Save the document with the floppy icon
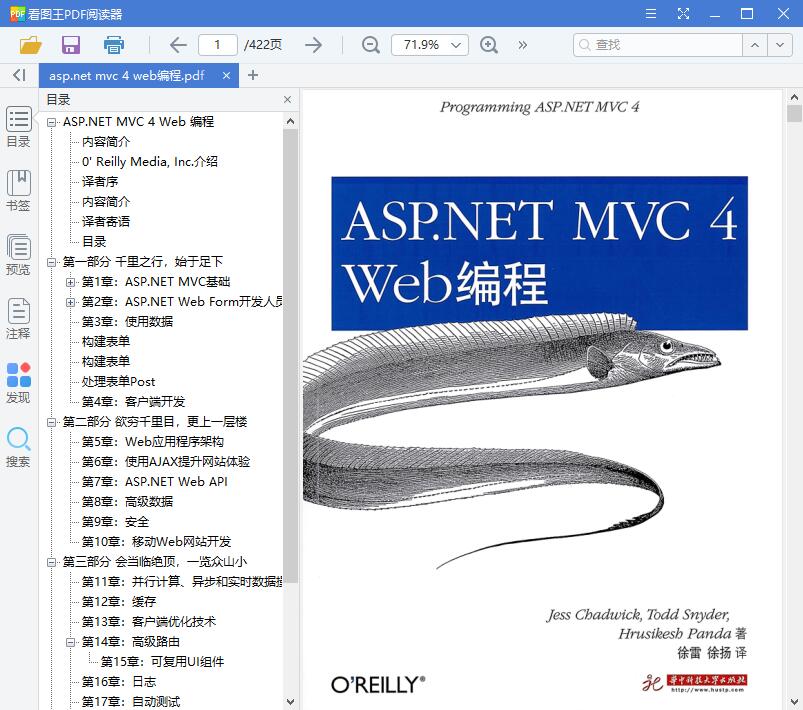This screenshot has width=803, height=710. click(71, 45)
